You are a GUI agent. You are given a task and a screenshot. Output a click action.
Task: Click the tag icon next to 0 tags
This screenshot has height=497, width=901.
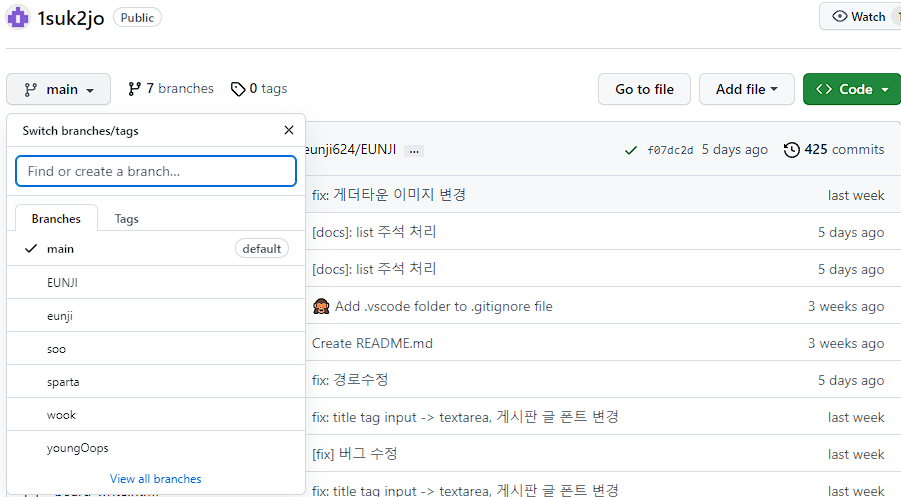tap(238, 89)
